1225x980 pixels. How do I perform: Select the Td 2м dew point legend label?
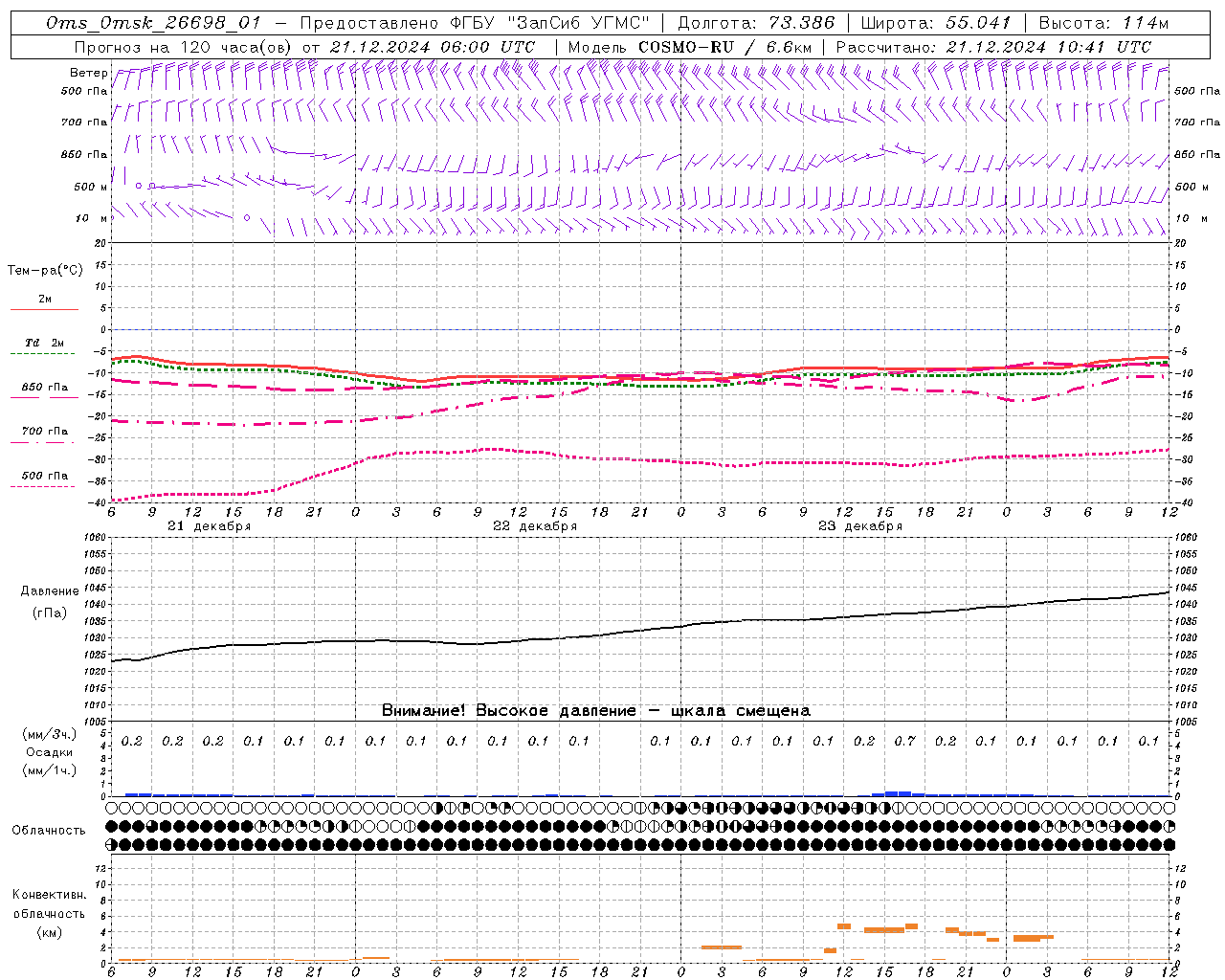[44, 343]
